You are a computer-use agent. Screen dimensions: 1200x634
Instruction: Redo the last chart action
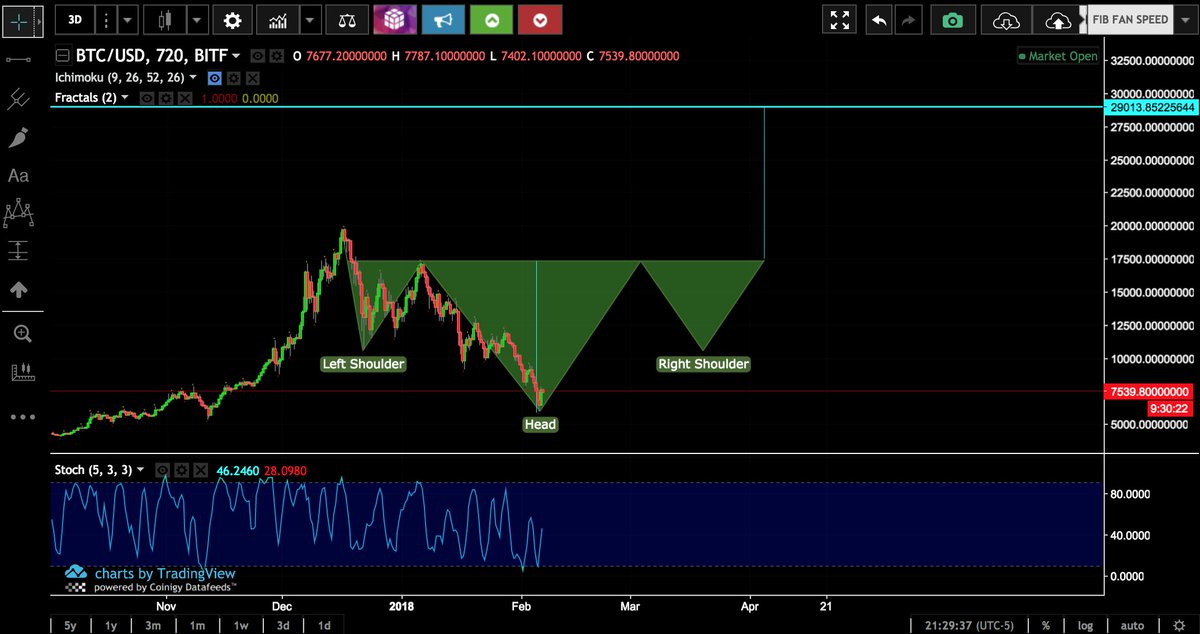[x=908, y=19]
